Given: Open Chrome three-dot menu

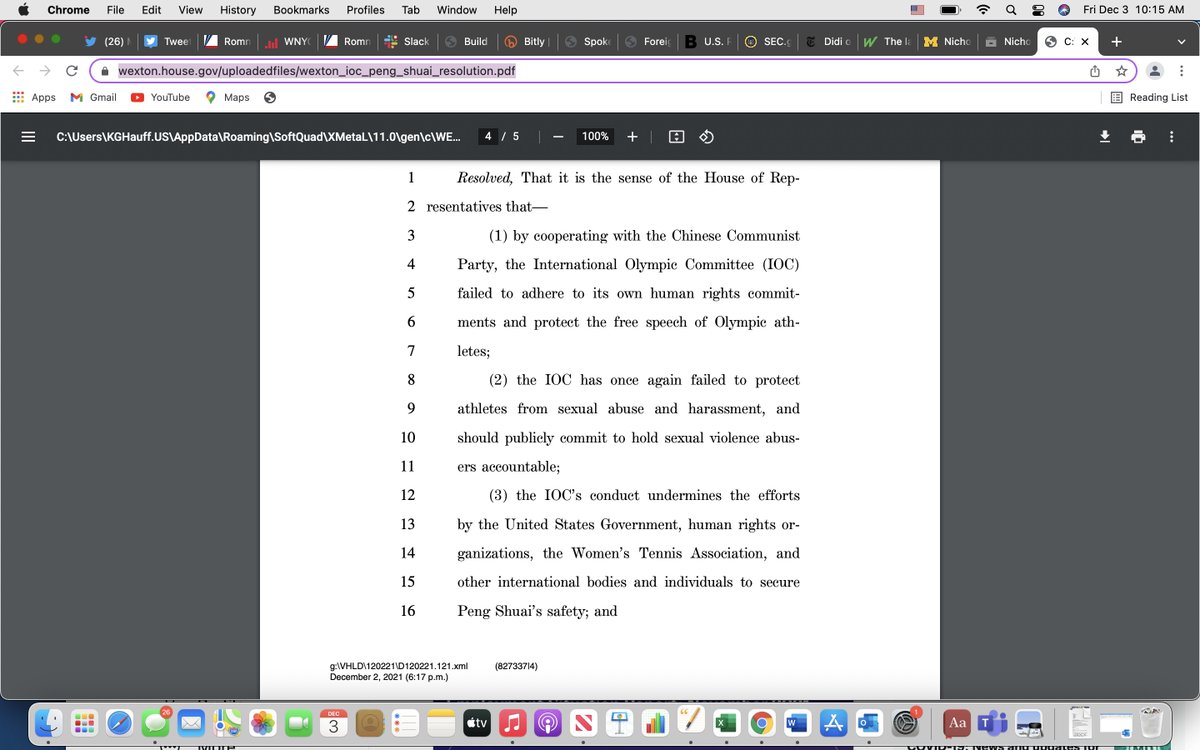Looking at the screenshot, I should point(1182,71).
